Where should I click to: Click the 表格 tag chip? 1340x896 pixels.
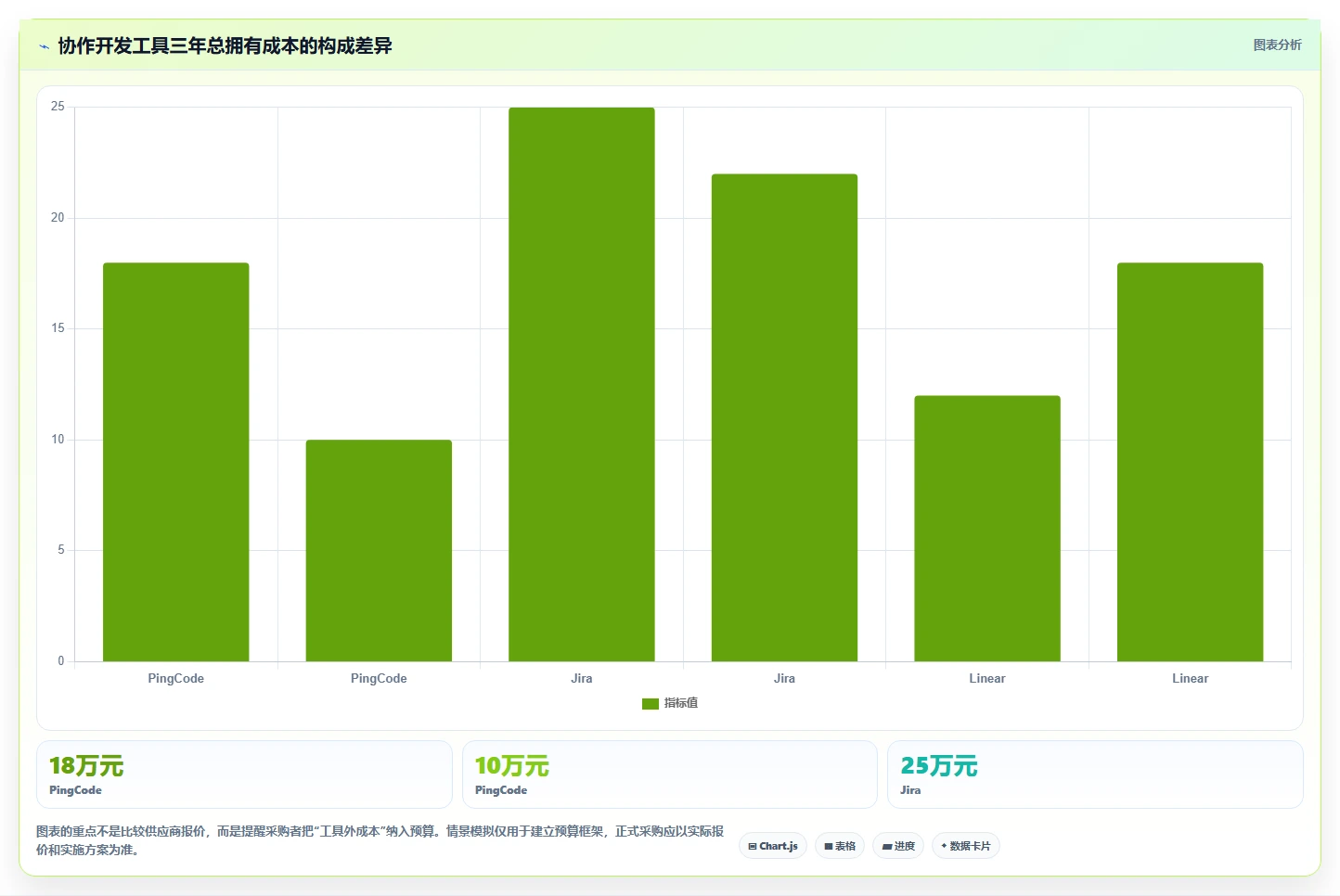pos(840,846)
